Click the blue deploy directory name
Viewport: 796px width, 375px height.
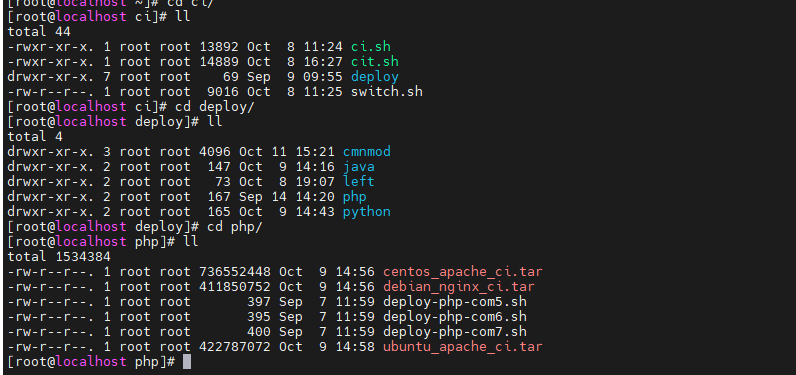pos(375,77)
